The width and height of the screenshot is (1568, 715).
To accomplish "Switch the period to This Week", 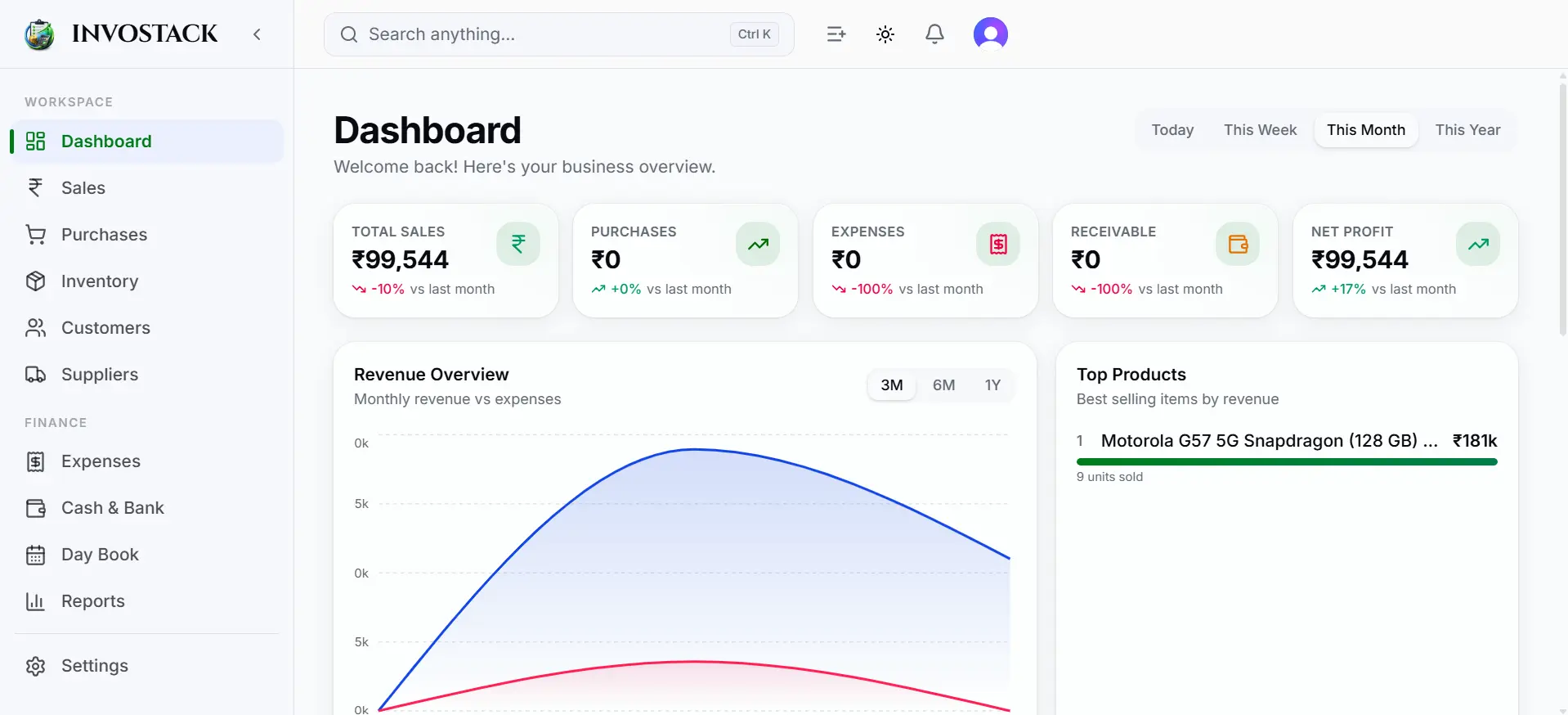I will 1260,130.
